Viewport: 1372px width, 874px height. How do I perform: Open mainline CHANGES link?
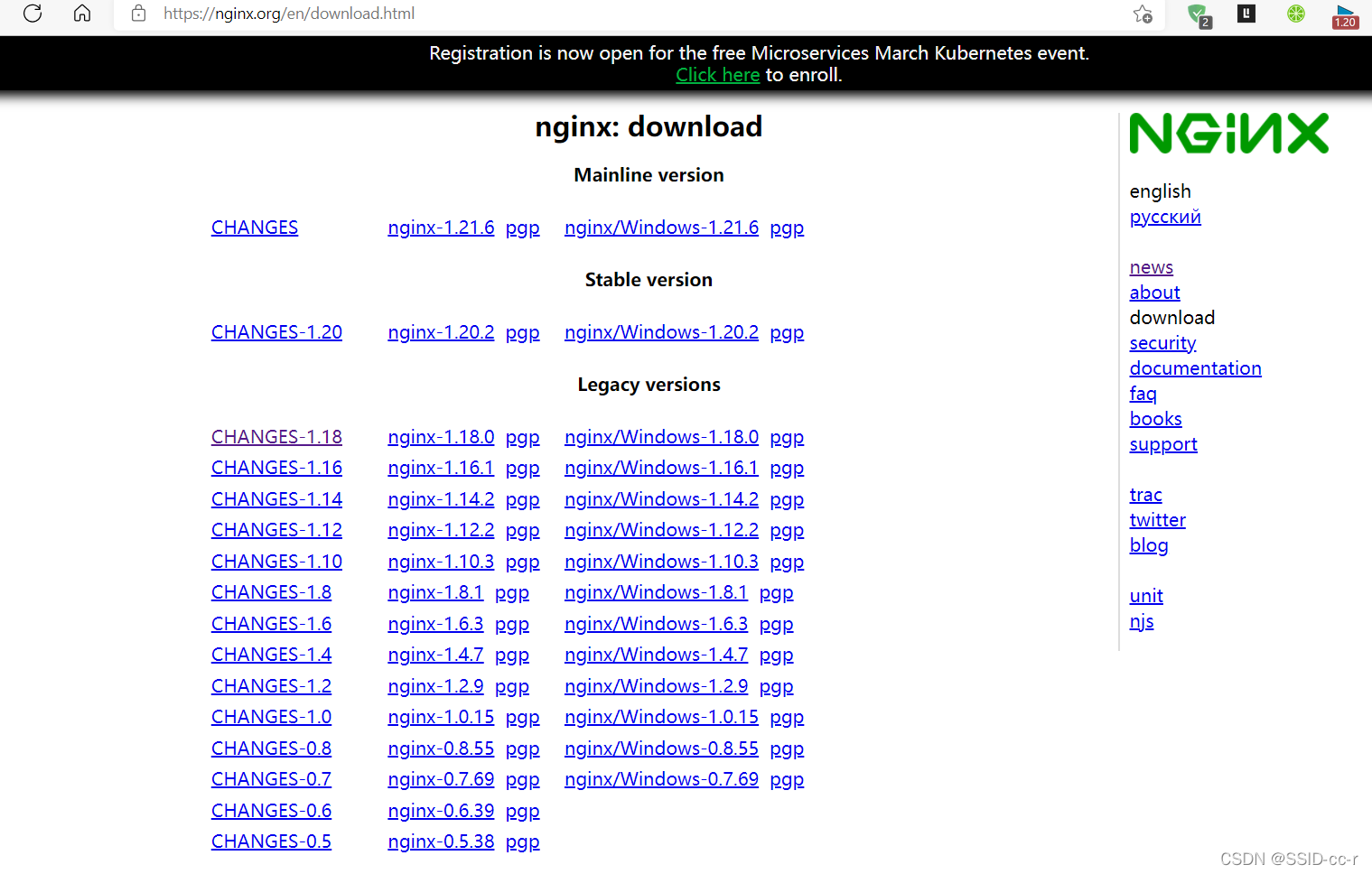coord(255,228)
